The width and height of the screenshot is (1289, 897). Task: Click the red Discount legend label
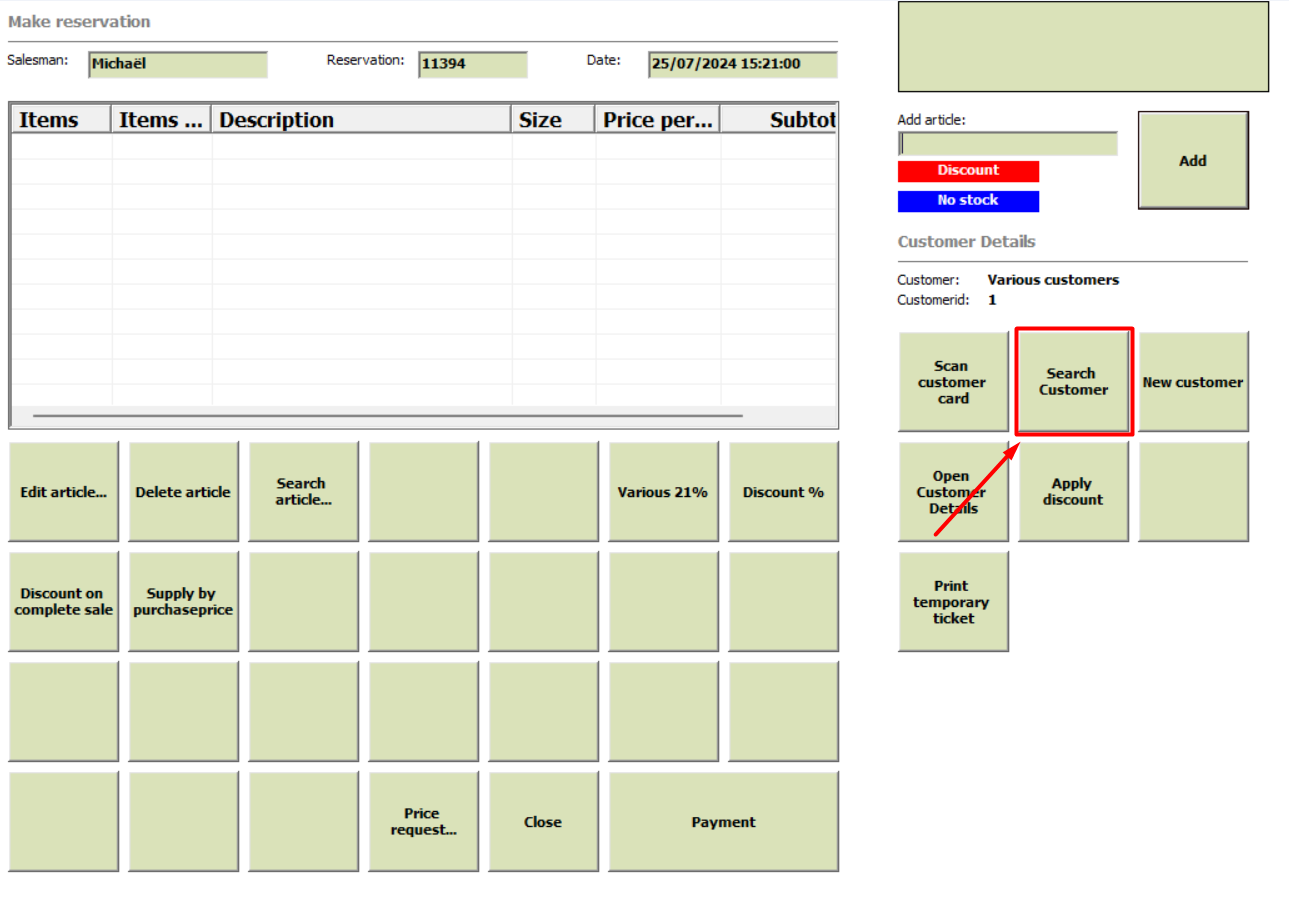pyautogui.click(x=968, y=171)
